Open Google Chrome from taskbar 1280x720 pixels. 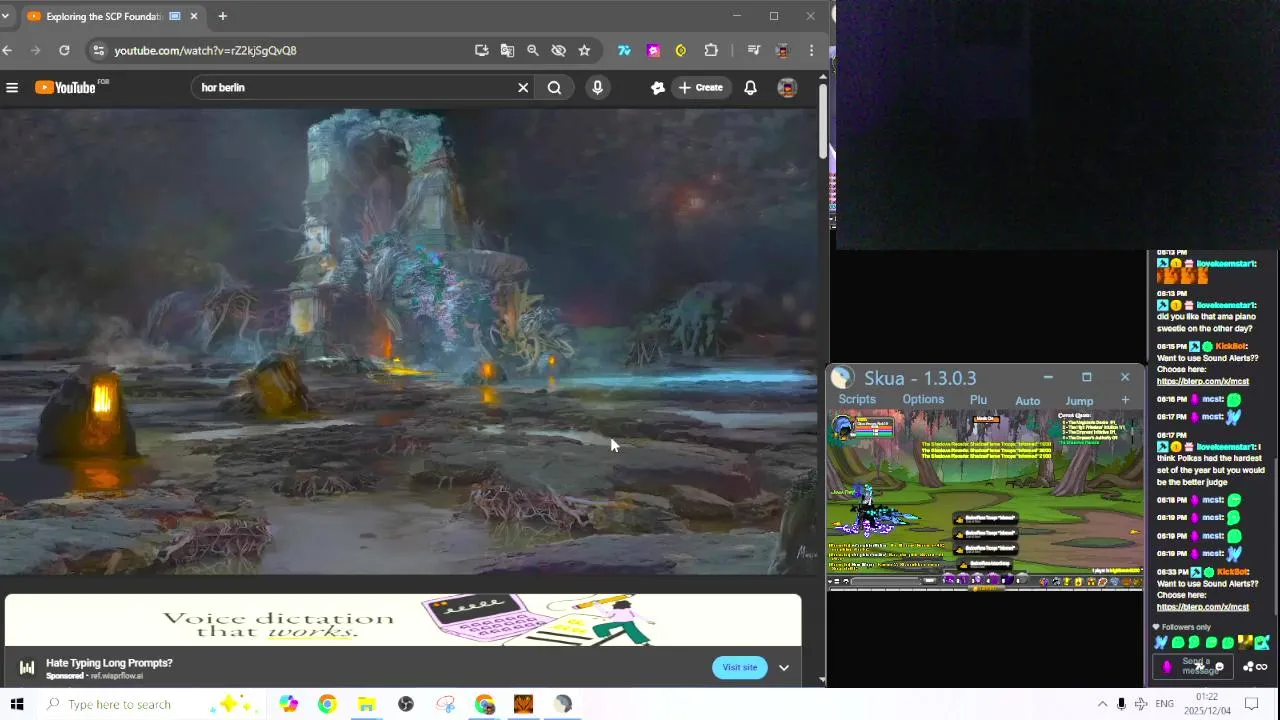[x=327, y=704]
